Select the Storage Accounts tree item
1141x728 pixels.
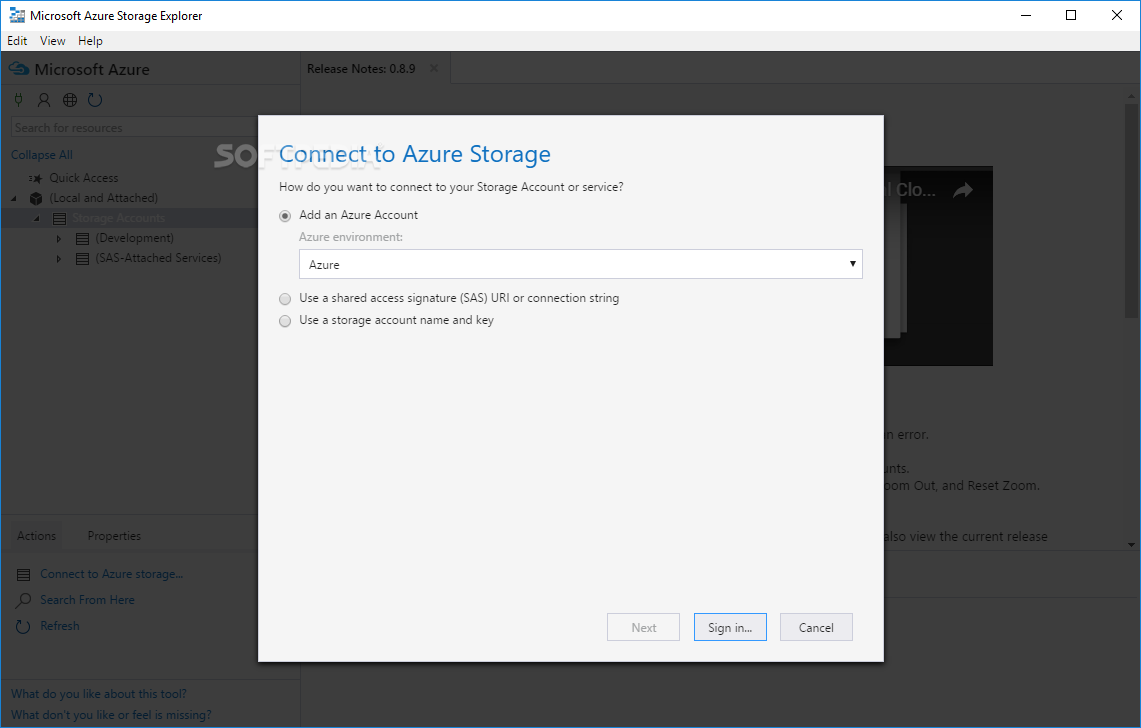[119, 218]
